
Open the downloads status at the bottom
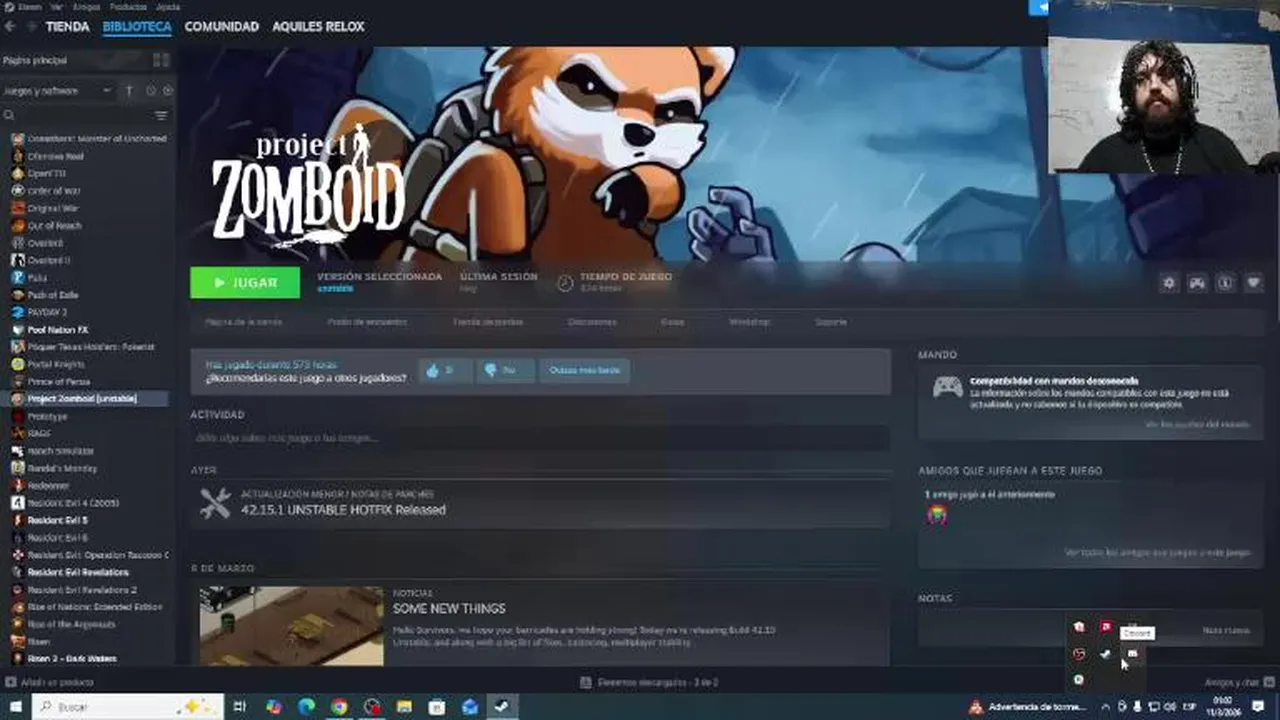[649, 682]
